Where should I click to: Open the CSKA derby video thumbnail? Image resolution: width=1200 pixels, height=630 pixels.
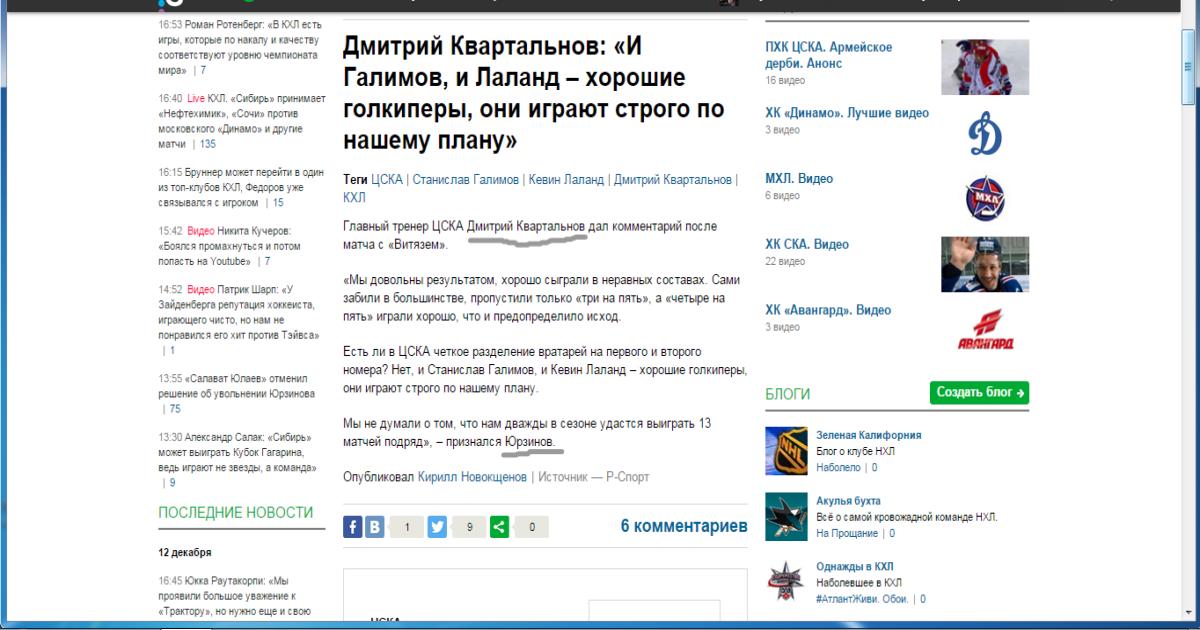(985, 67)
